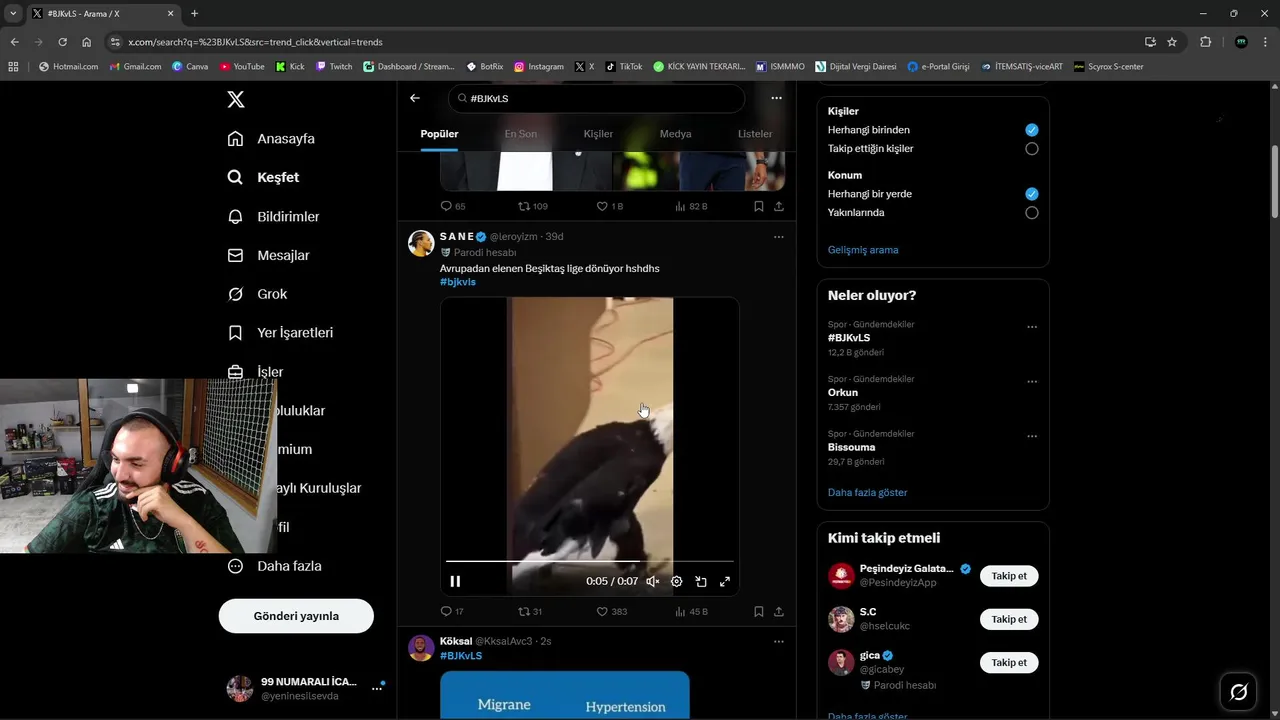Open YouTube bookmark in bookmarks bar
Viewport: 1280px width, 720px height.
(242, 66)
